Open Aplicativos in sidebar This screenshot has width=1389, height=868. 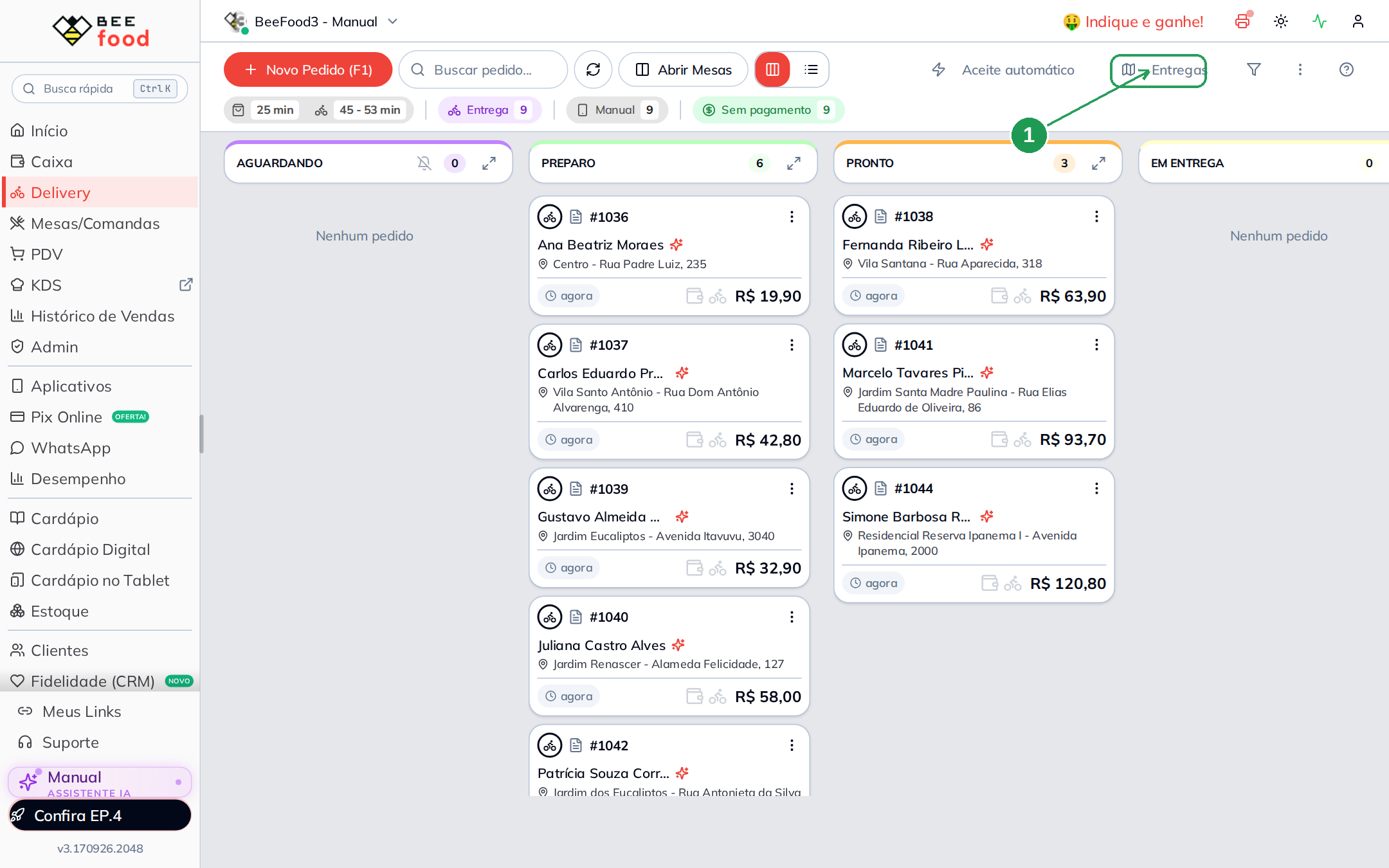point(100,386)
